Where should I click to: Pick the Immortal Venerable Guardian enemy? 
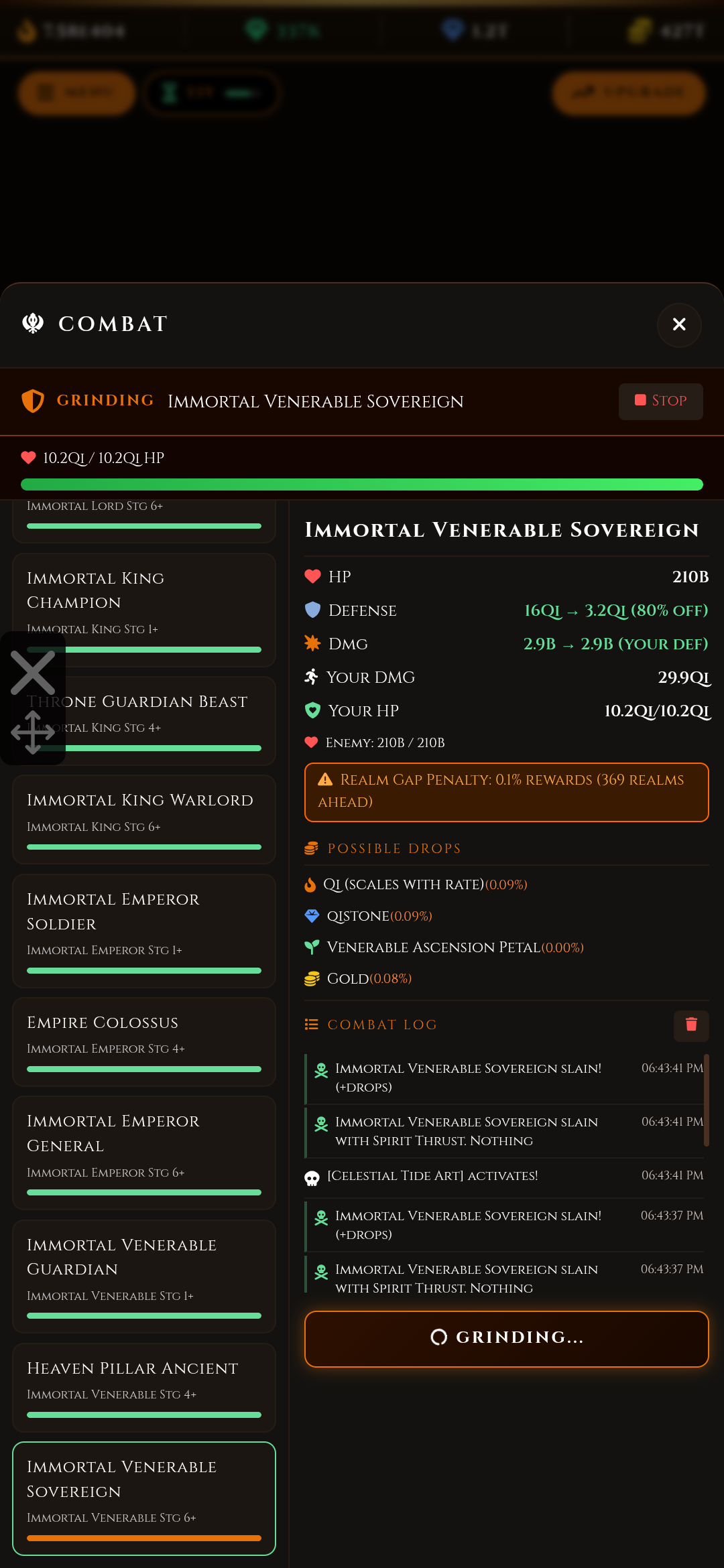click(144, 1276)
